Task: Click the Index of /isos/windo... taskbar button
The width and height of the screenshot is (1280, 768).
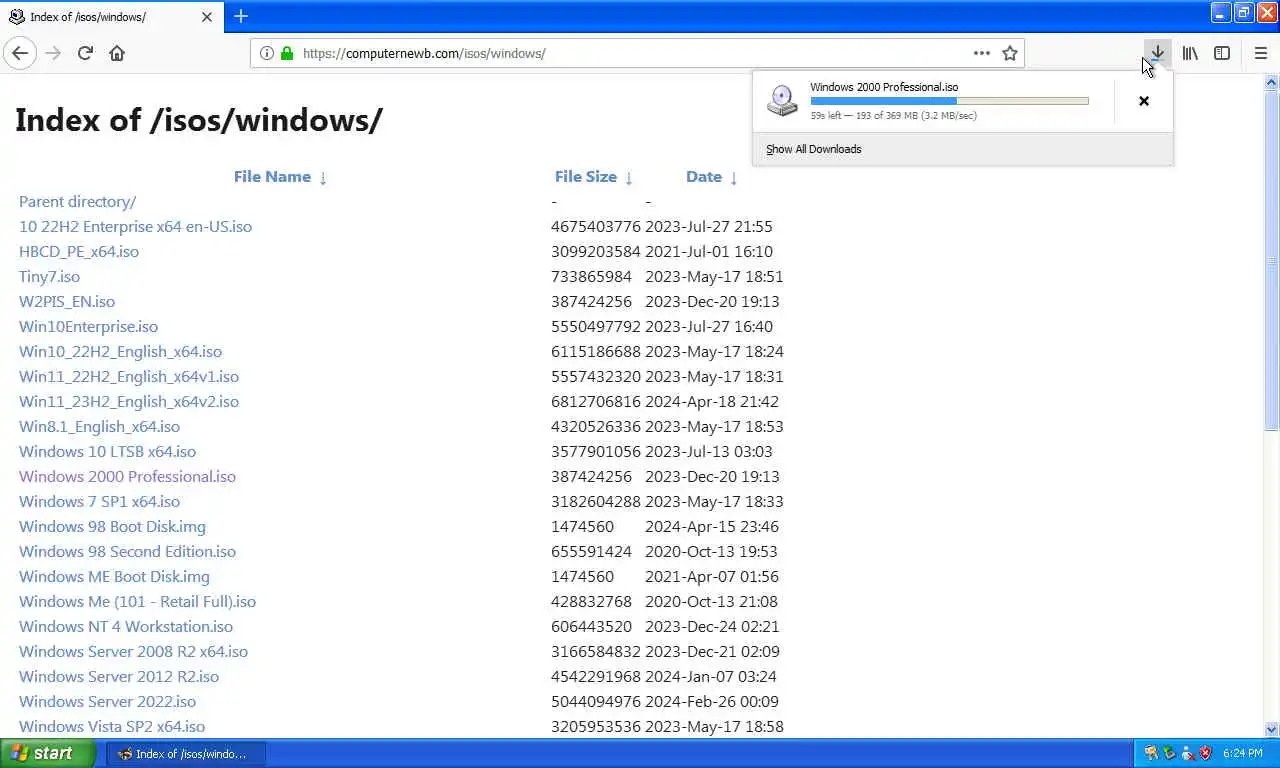Action: pos(186,754)
